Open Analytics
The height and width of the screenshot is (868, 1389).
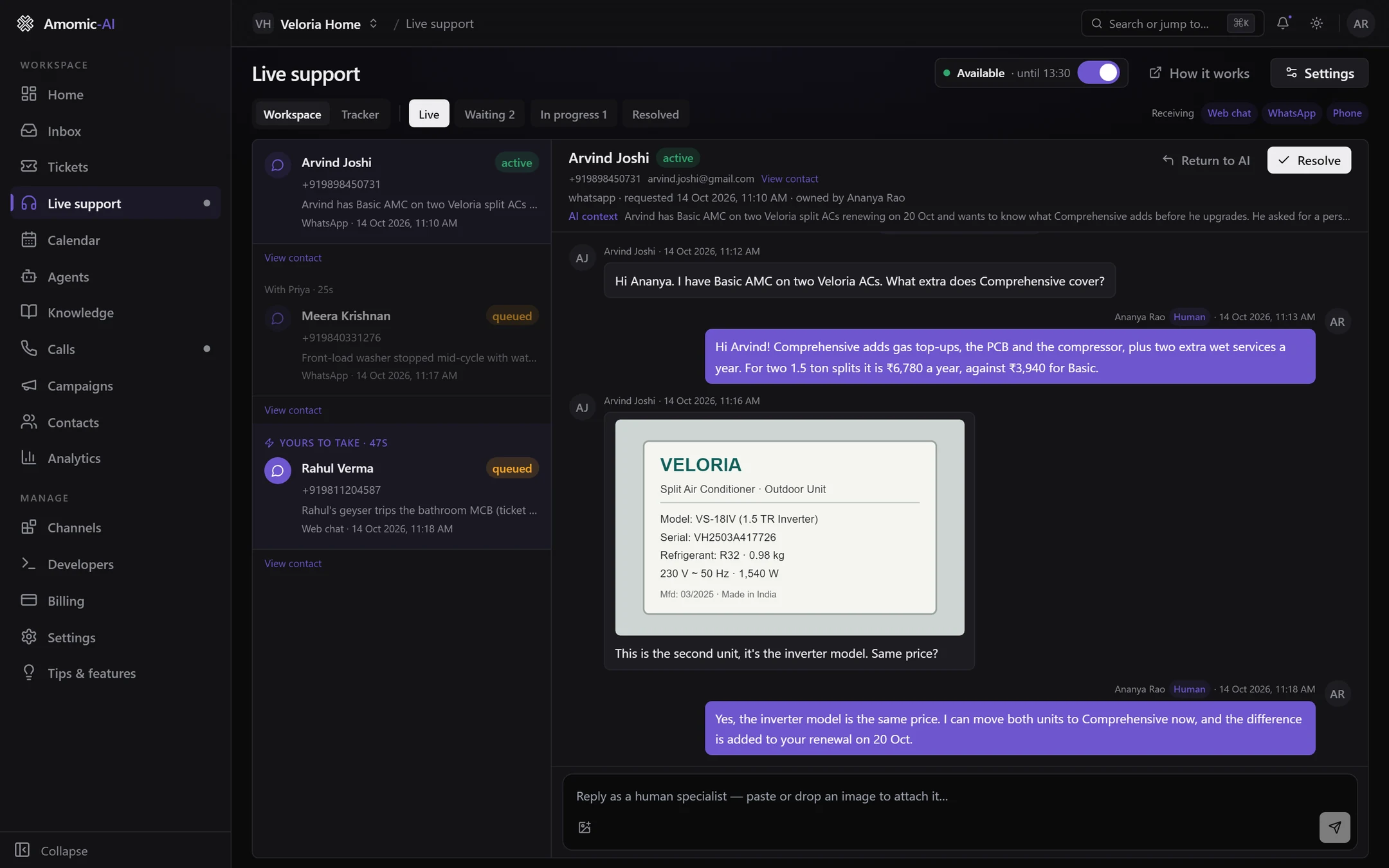[x=116, y=458]
